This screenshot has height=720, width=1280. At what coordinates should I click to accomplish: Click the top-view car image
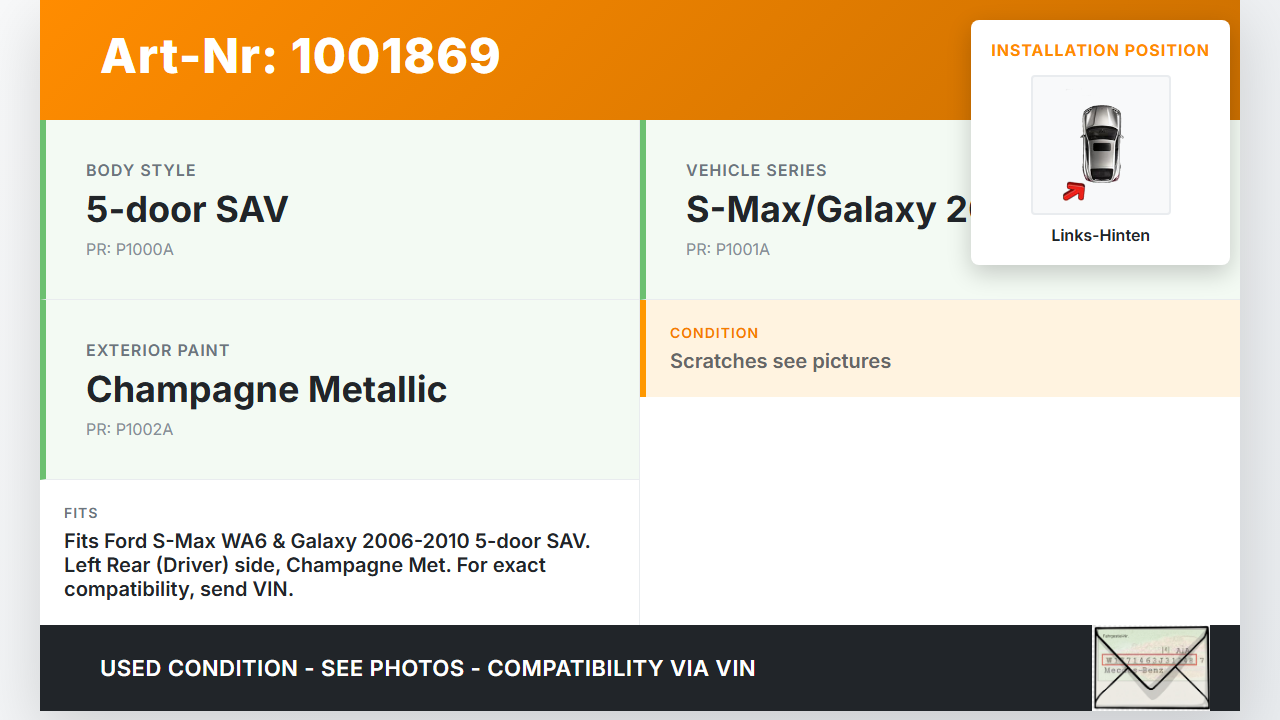1101,144
